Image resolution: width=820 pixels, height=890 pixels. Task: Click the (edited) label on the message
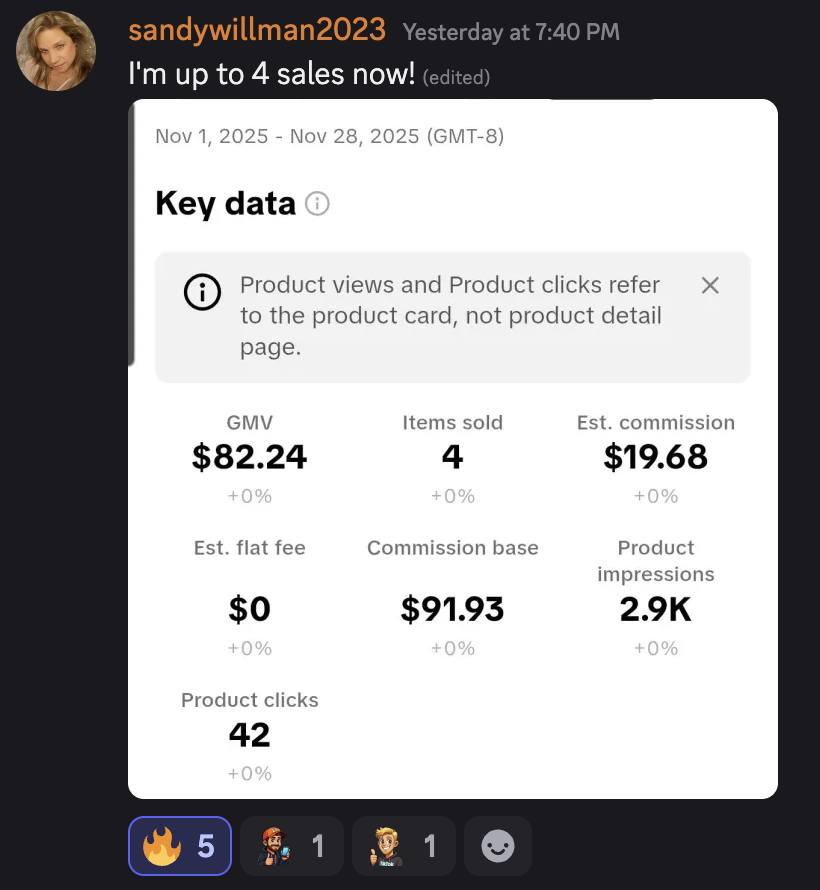(x=457, y=76)
